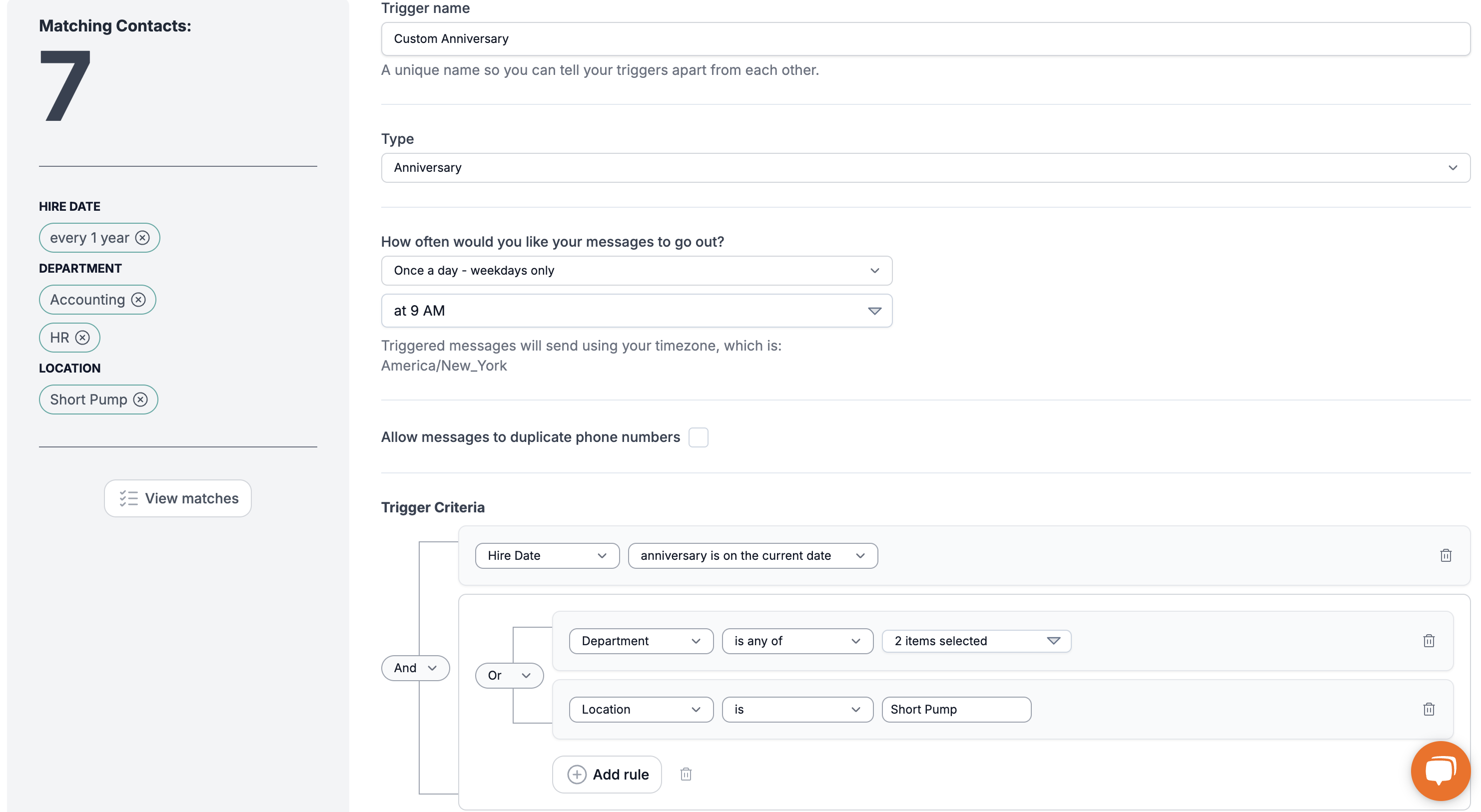Open the 'is any of' operator dropdown
The width and height of the screenshot is (1481, 812).
[797, 640]
